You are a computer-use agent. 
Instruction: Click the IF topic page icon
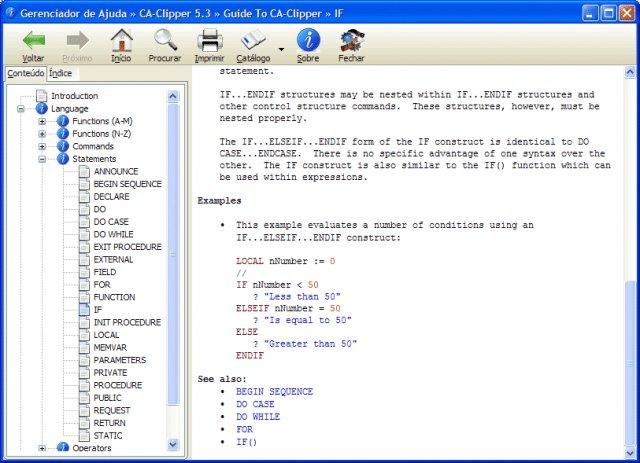[x=84, y=310]
